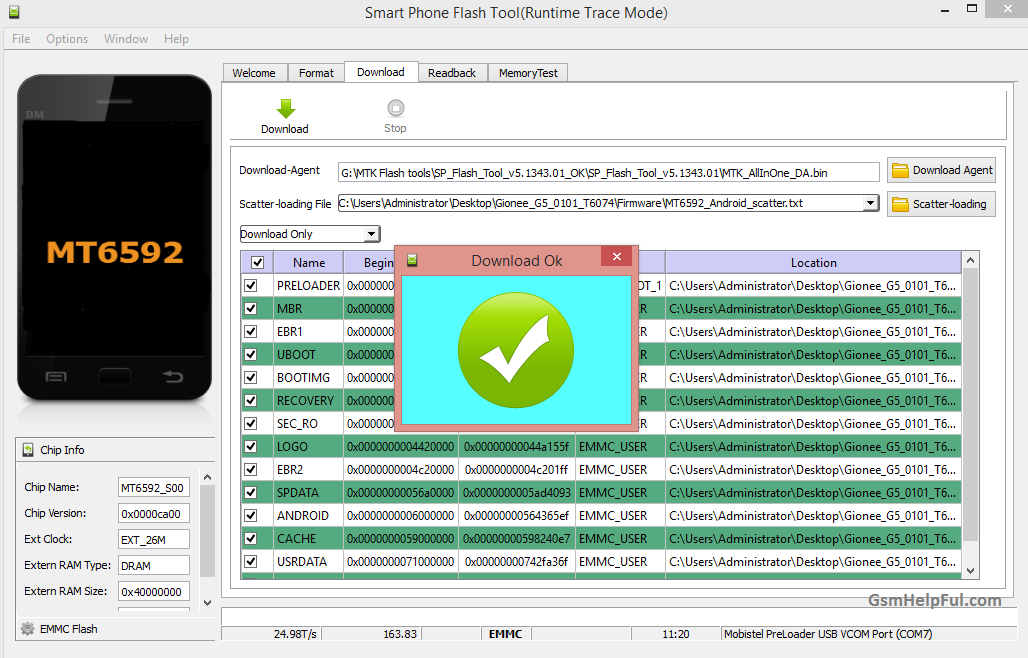Uncheck the LOGO partition checkbox

coord(250,446)
